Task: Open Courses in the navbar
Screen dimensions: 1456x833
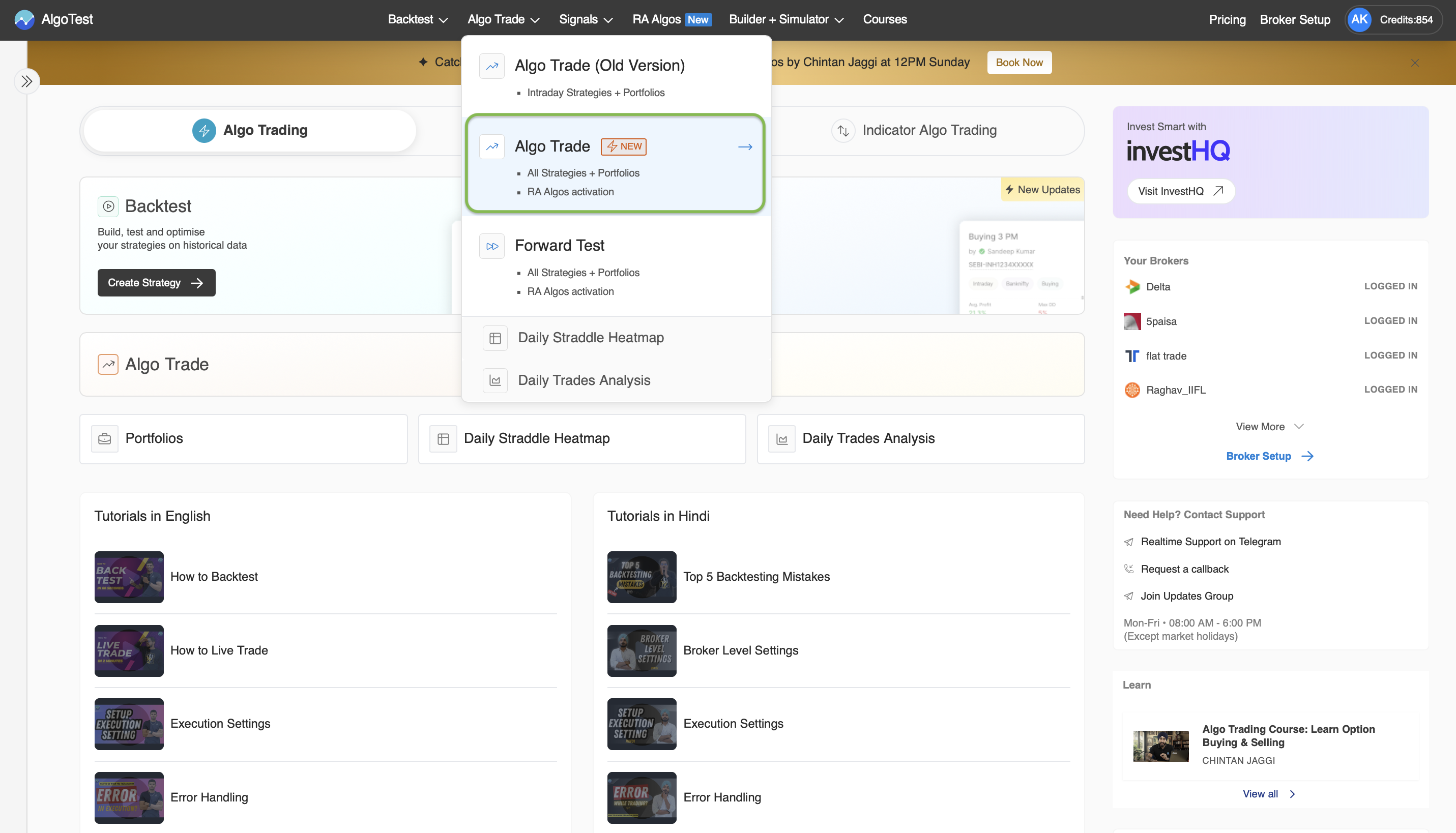Action: [885, 19]
